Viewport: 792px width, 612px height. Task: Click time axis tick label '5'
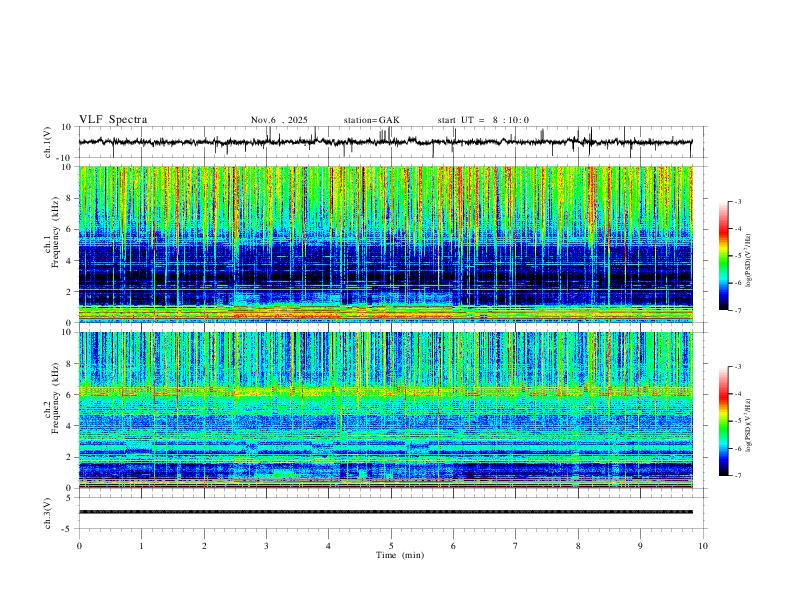tap(391, 546)
